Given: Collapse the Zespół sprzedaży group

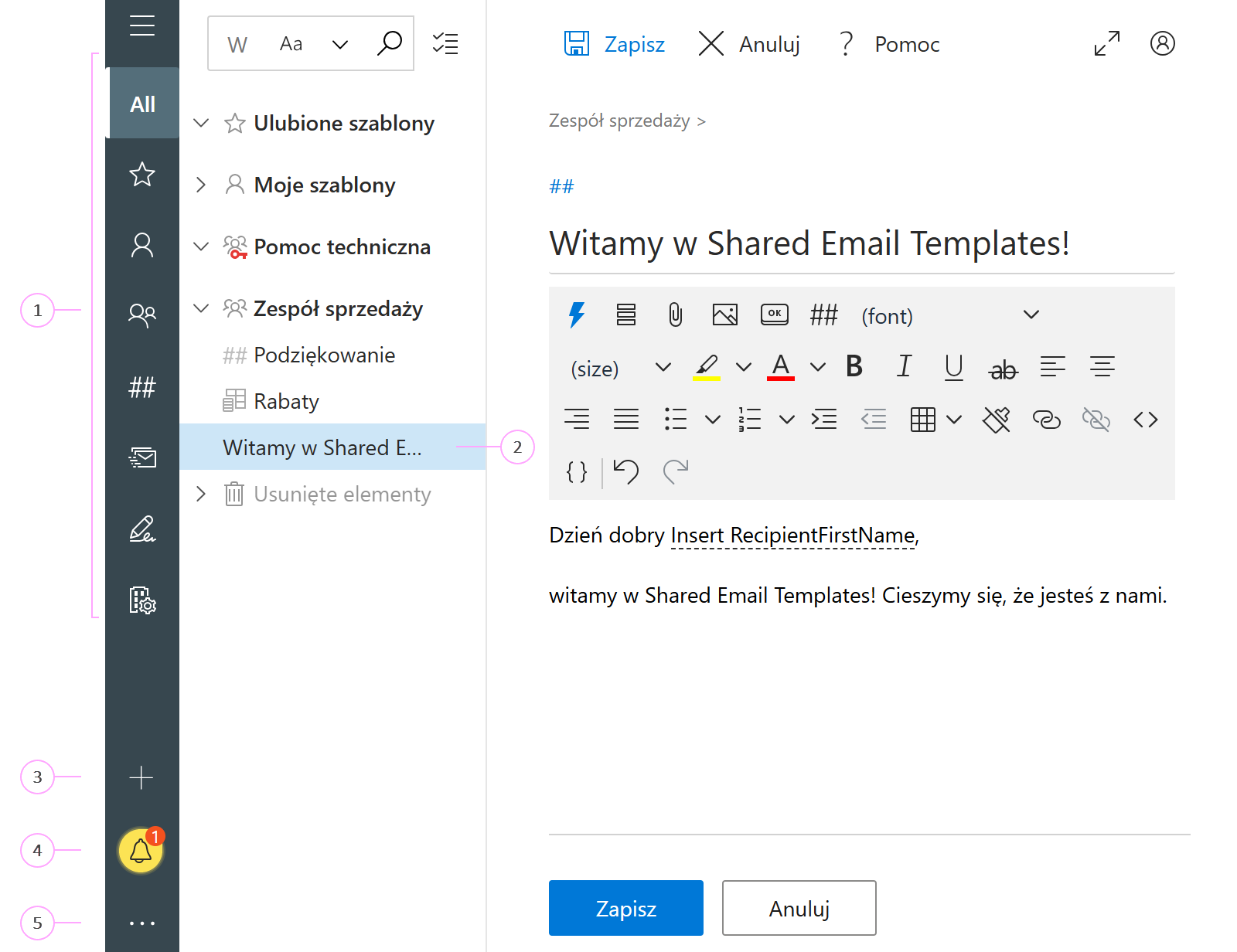Looking at the screenshot, I should point(201,308).
